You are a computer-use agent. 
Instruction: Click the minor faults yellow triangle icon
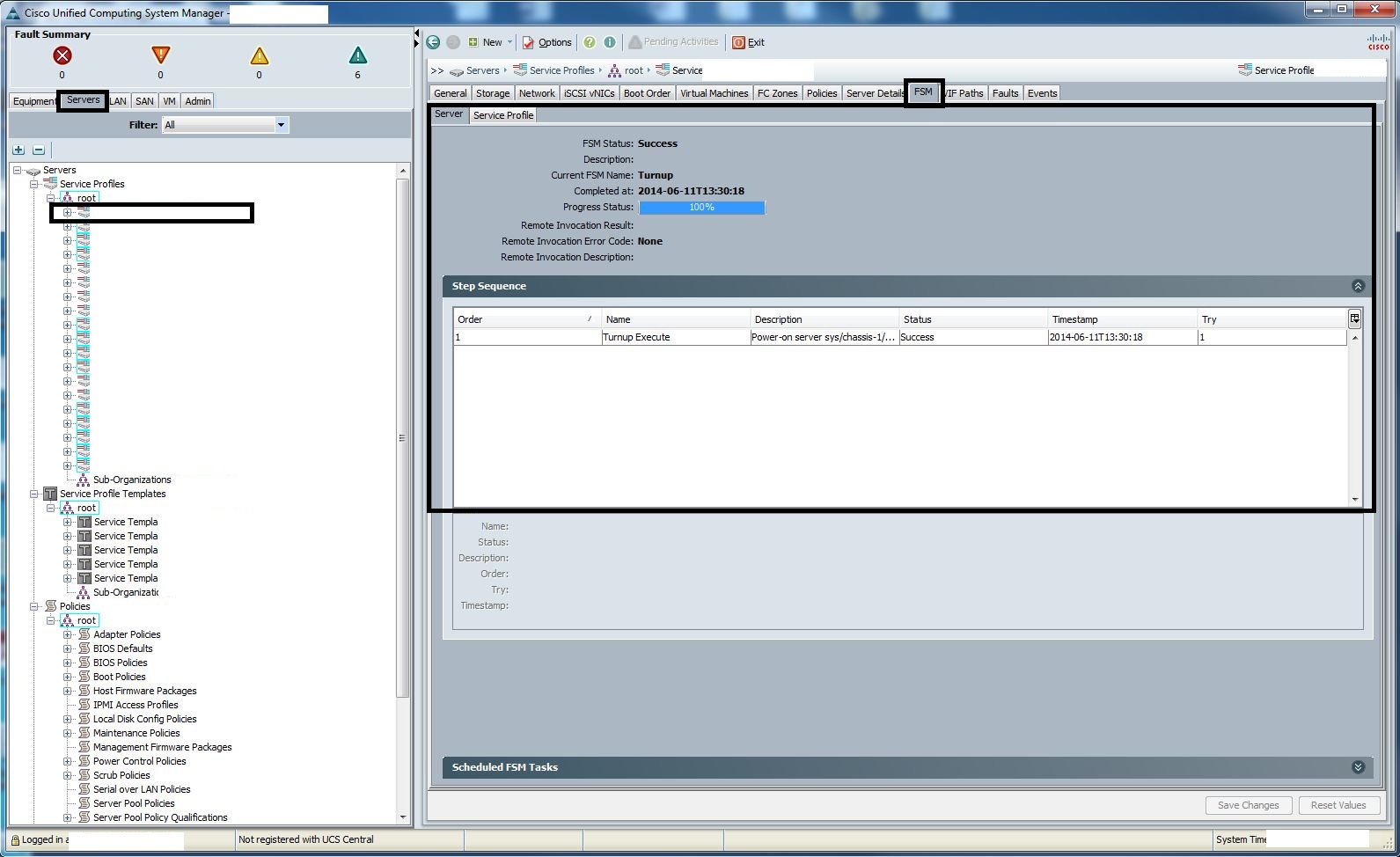click(259, 56)
